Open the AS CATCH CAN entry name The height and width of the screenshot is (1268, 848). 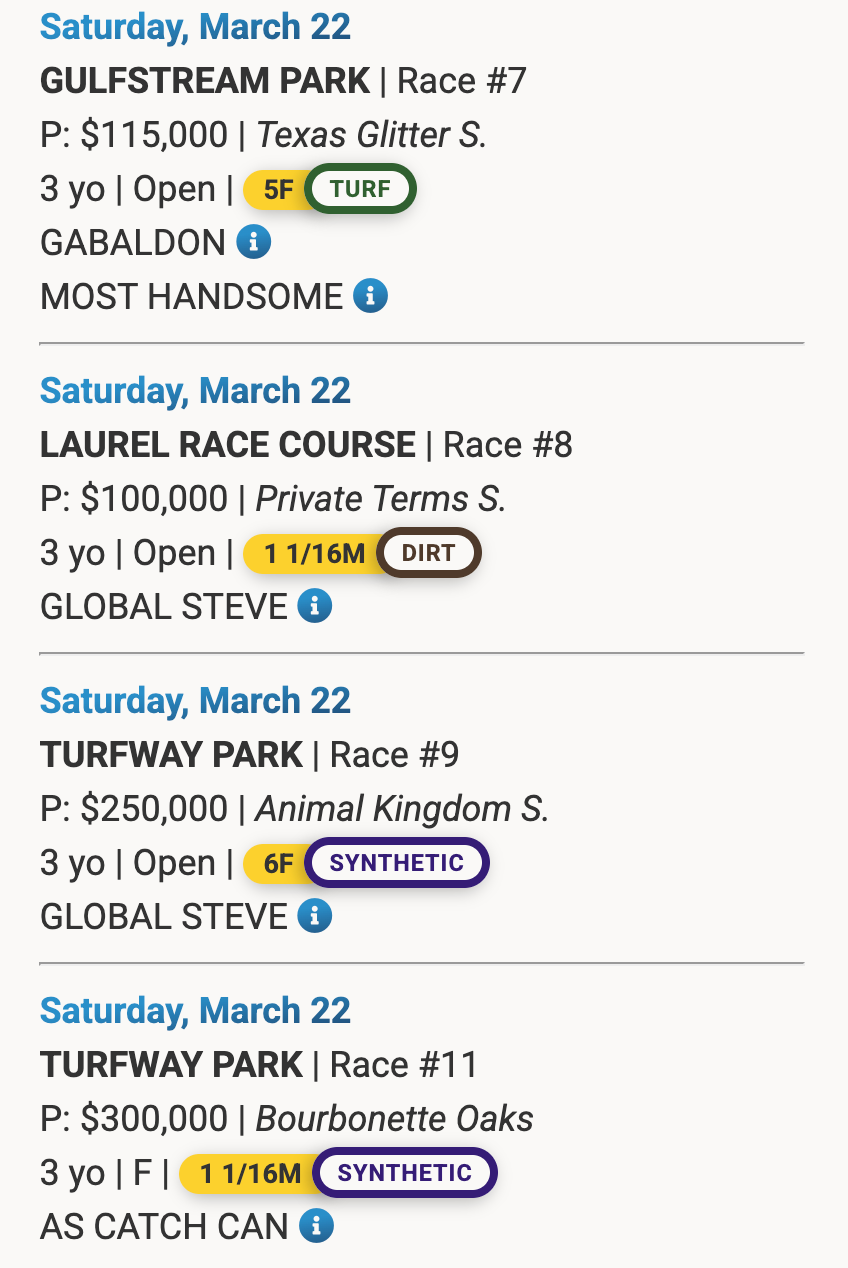(x=164, y=1227)
